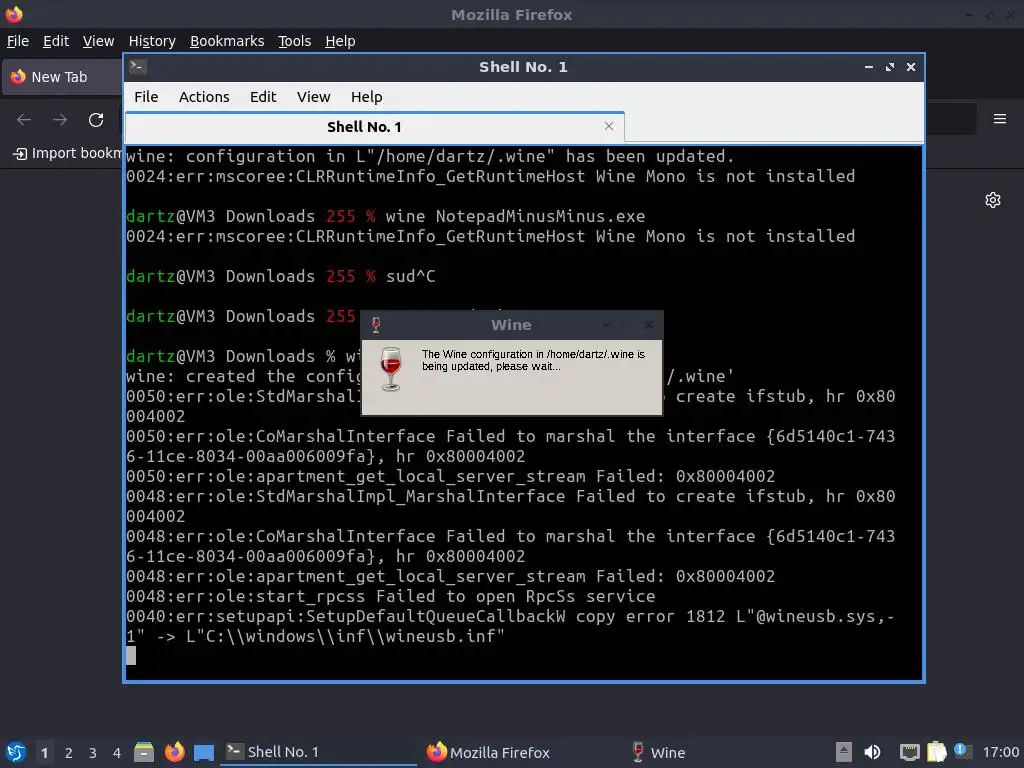Select the Shell No. 1 terminal tab
1024x768 pixels.
(374, 127)
